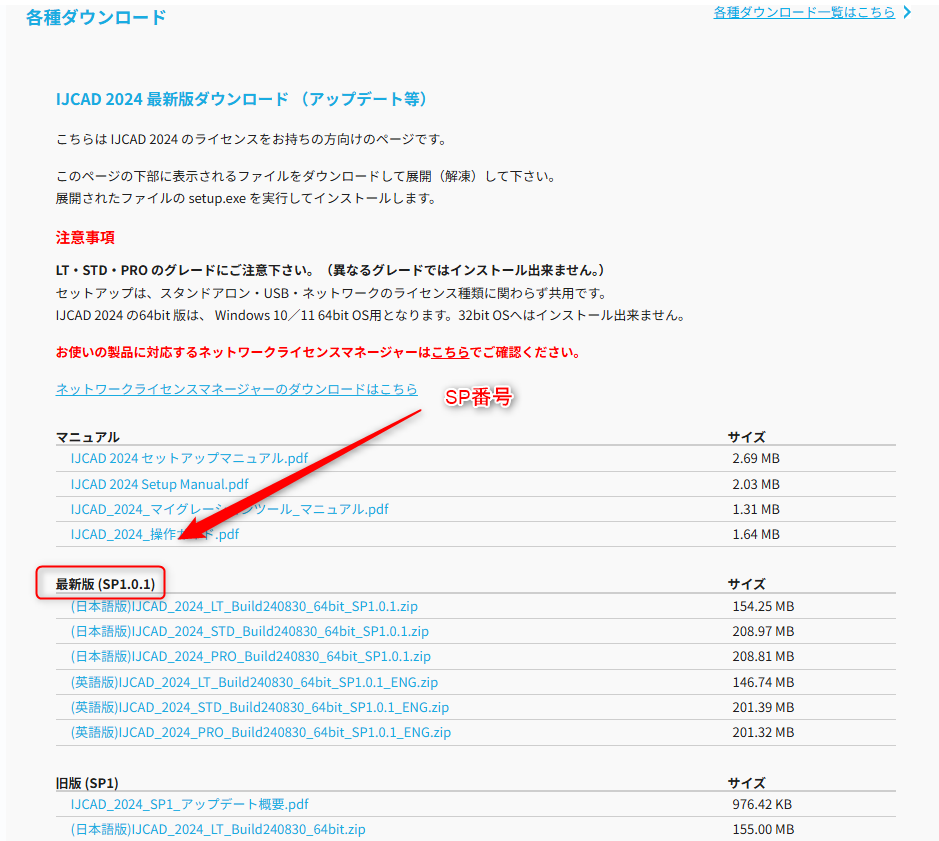Image resolution: width=939 pixels, height=841 pixels.
Task: Click the 各種ダウンロード page heading
Action: coord(96,17)
